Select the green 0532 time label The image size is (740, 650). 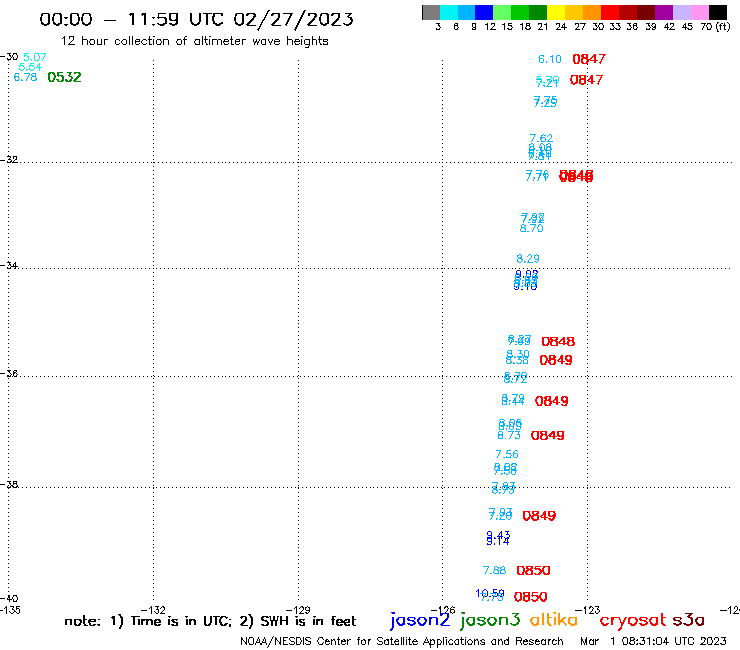(x=64, y=77)
